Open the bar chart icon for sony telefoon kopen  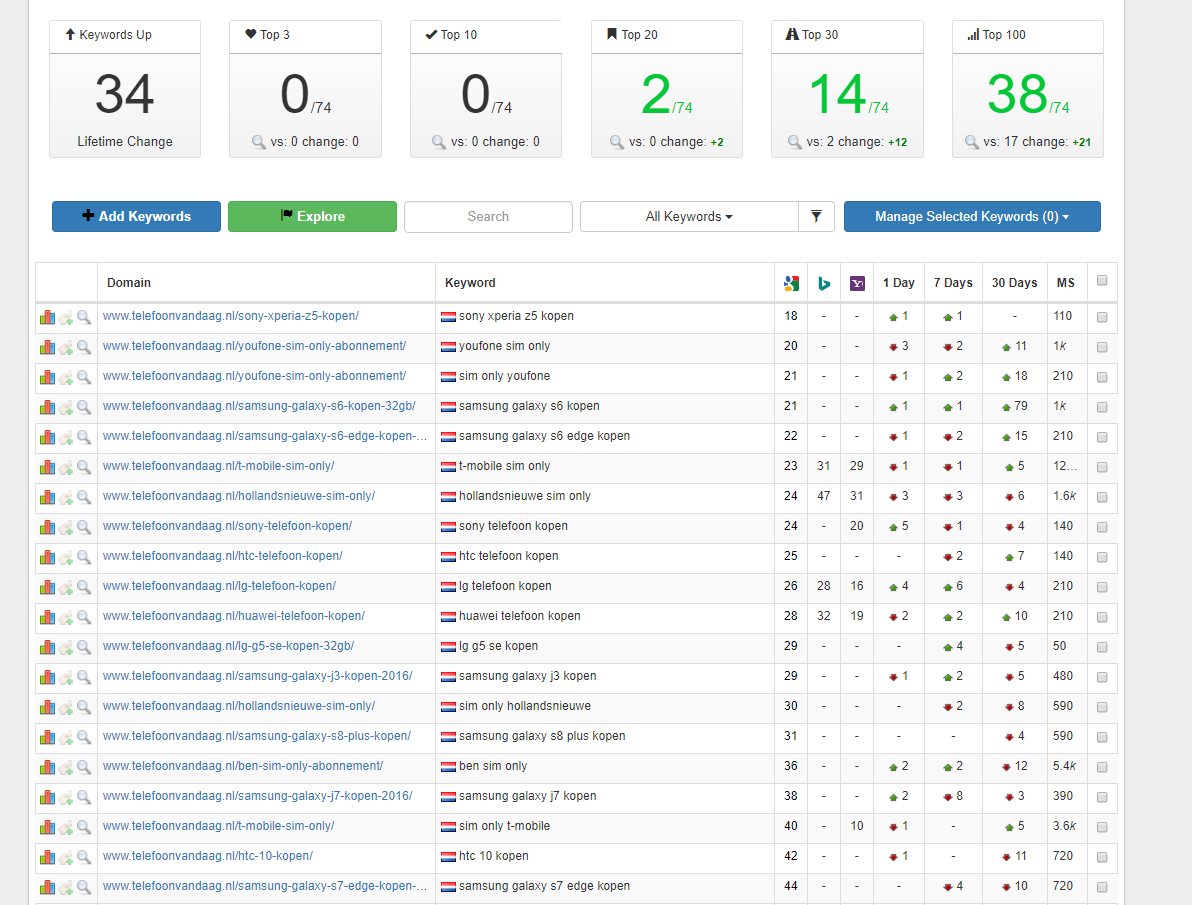pyautogui.click(x=47, y=527)
